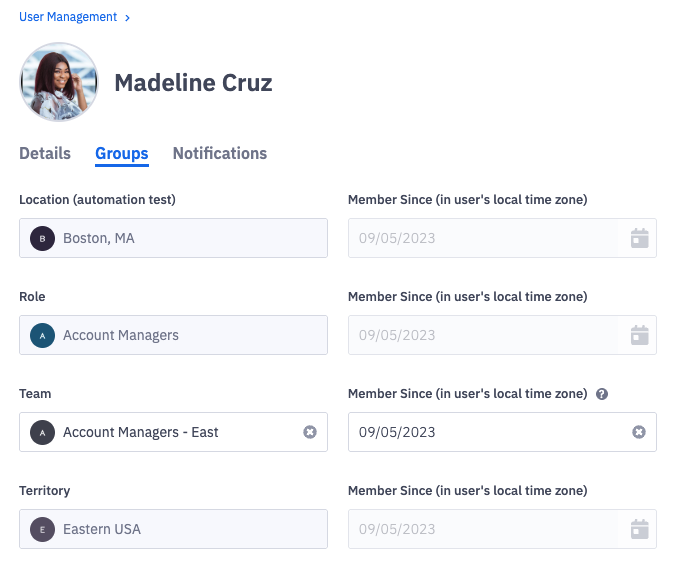Open the Notifications tab
The width and height of the screenshot is (680, 563).
(x=220, y=153)
